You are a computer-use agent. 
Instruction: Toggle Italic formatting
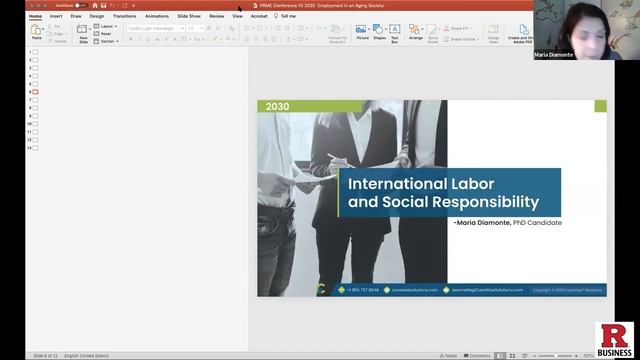click(140, 39)
